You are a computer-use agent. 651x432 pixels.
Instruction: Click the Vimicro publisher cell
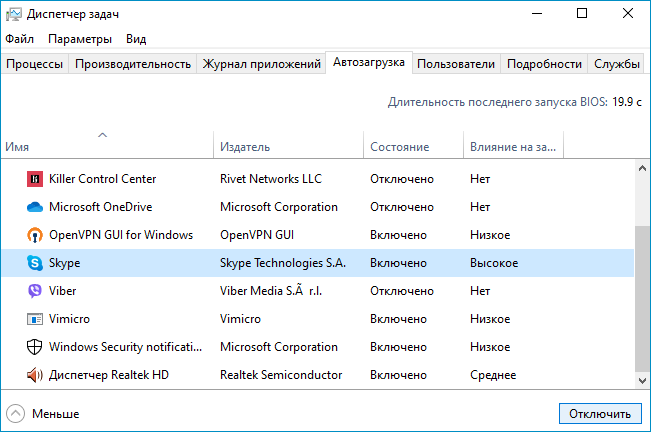click(240, 319)
